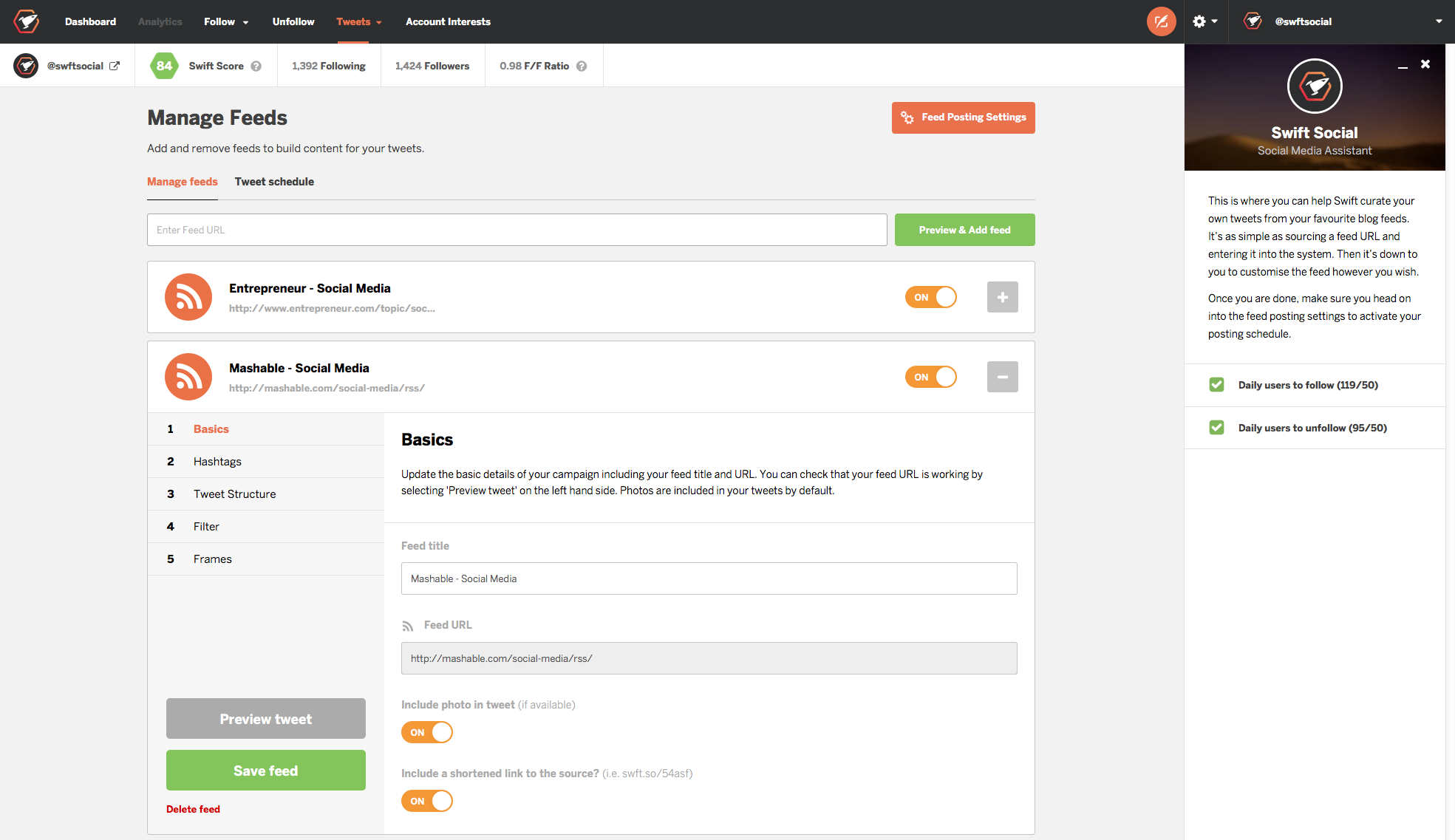This screenshot has height=840, width=1455.
Task: Click the Save feed button
Action: tap(265, 770)
